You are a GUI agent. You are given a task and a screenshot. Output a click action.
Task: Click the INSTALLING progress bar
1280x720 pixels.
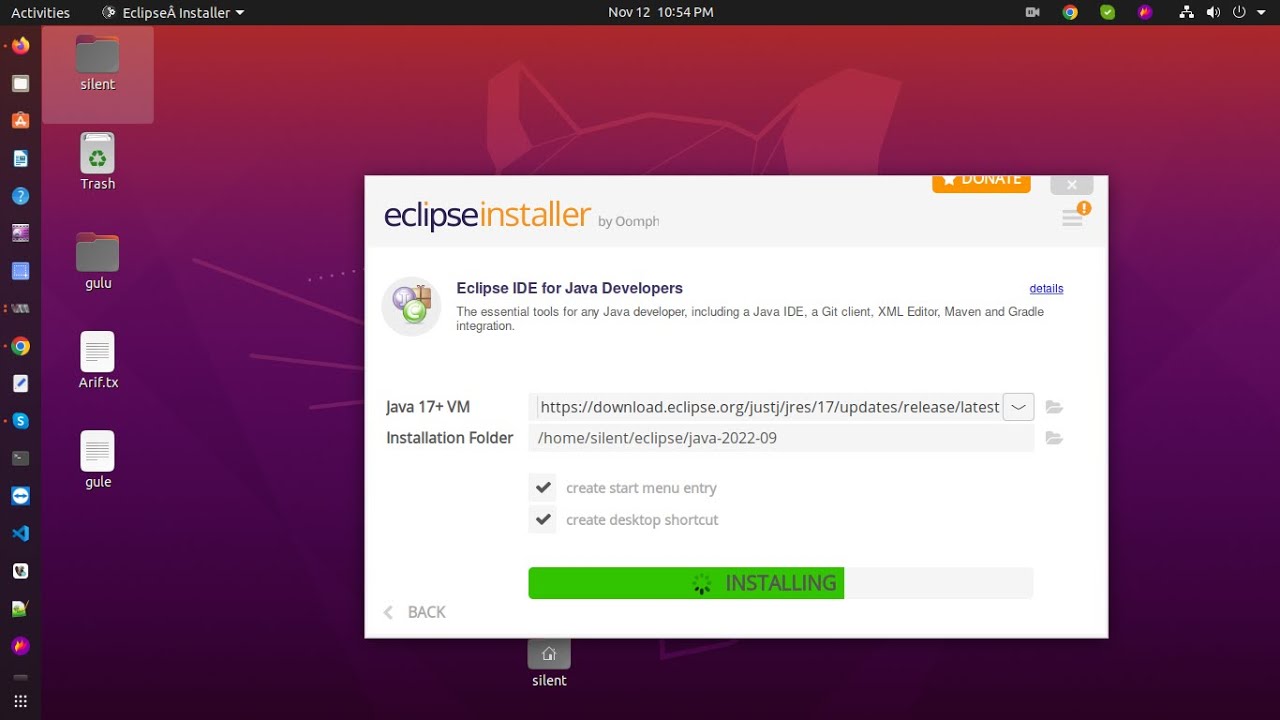780,583
